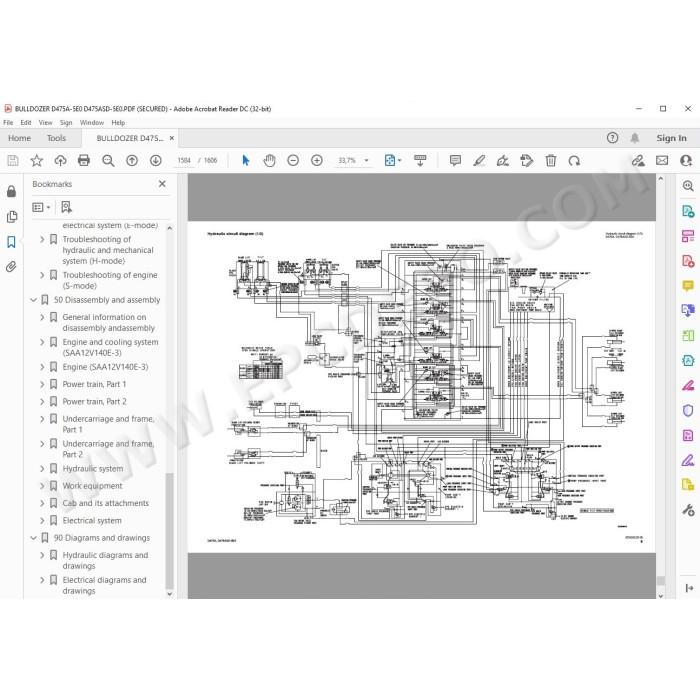View notifications via bell icon
Image resolution: width=700 pixels, height=700 pixels.
click(x=634, y=138)
